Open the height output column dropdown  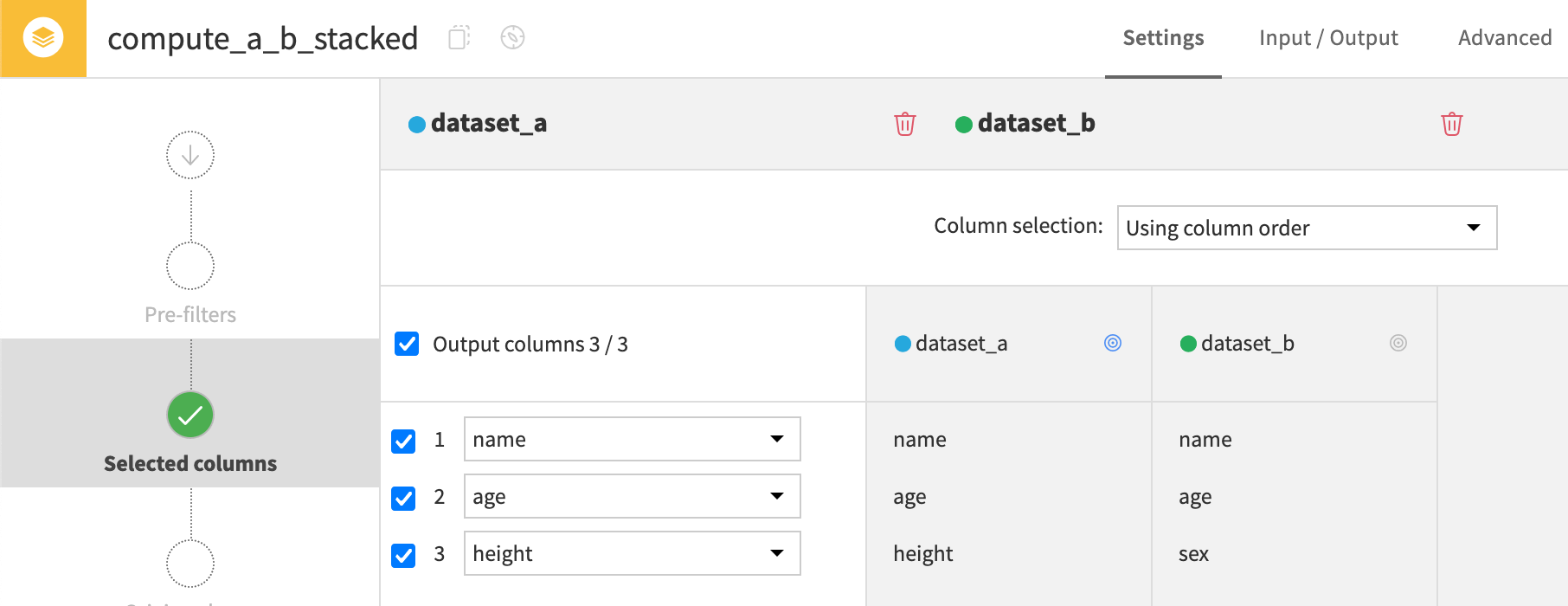coord(632,553)
